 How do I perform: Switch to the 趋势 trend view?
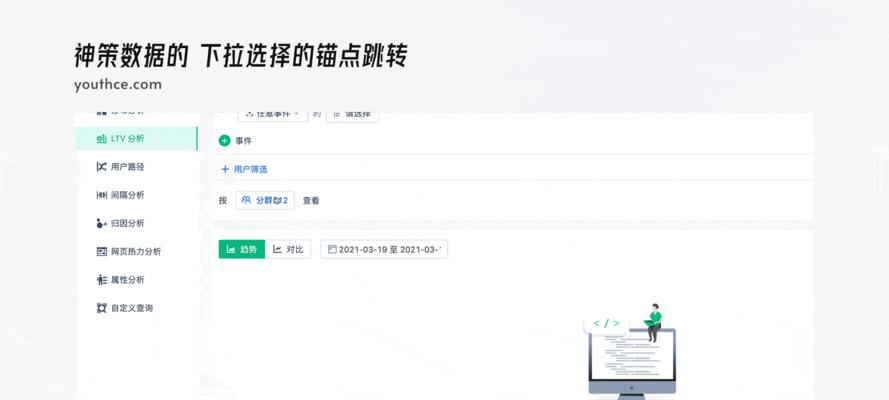click(242, 249)
